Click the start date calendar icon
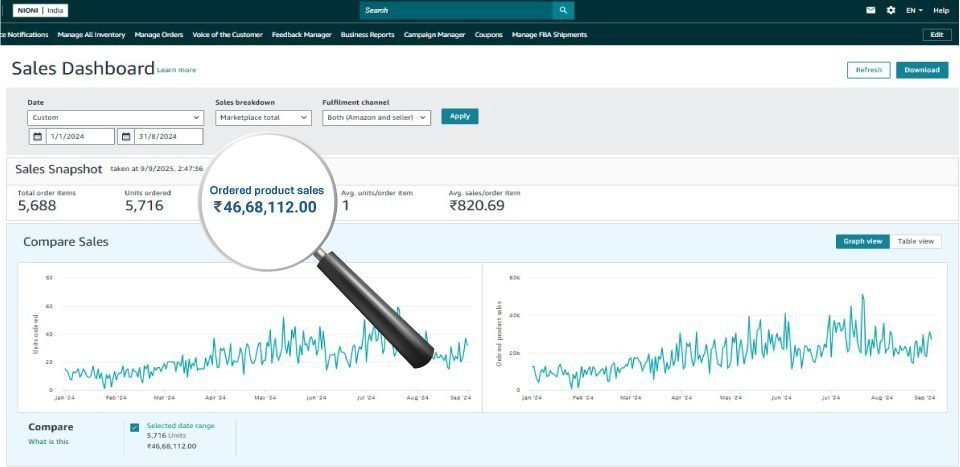This screenshot has height=467, width=960. (x=38, y=136)
